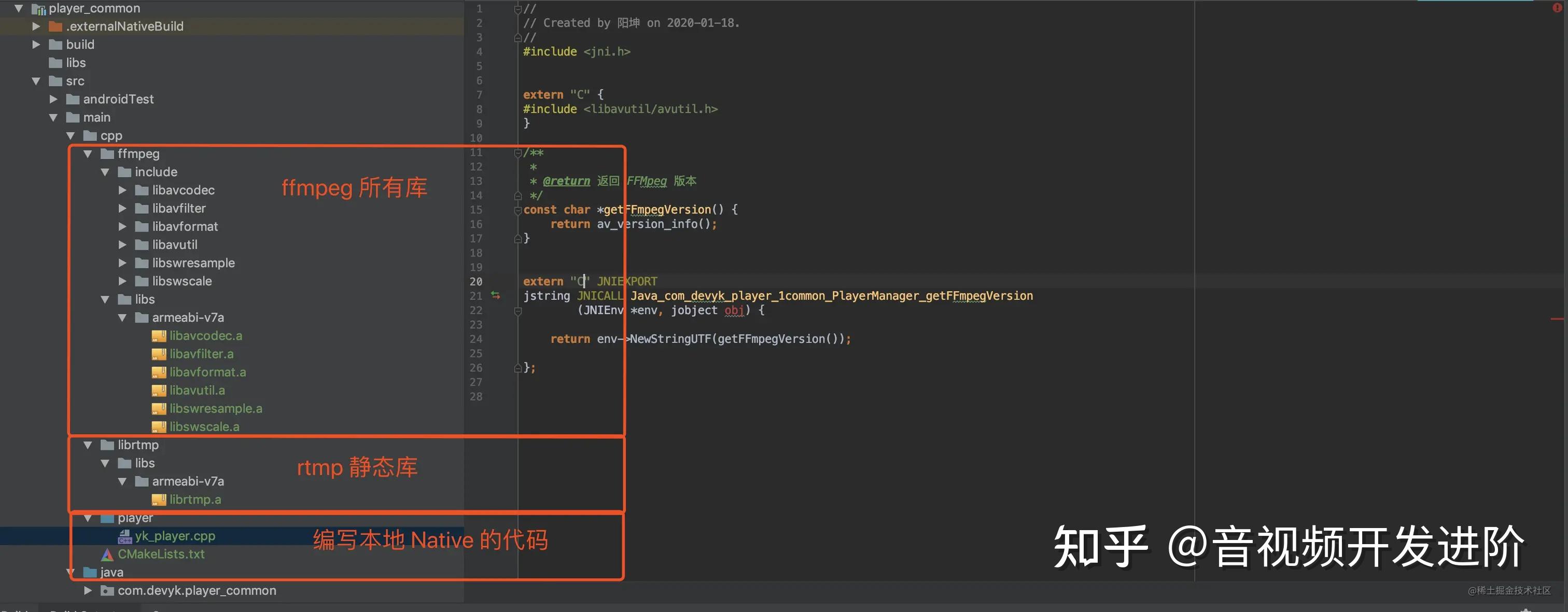Click the libavformat.a archive file icon
This screenshot has height=612, width=1568.
[159, 372]
